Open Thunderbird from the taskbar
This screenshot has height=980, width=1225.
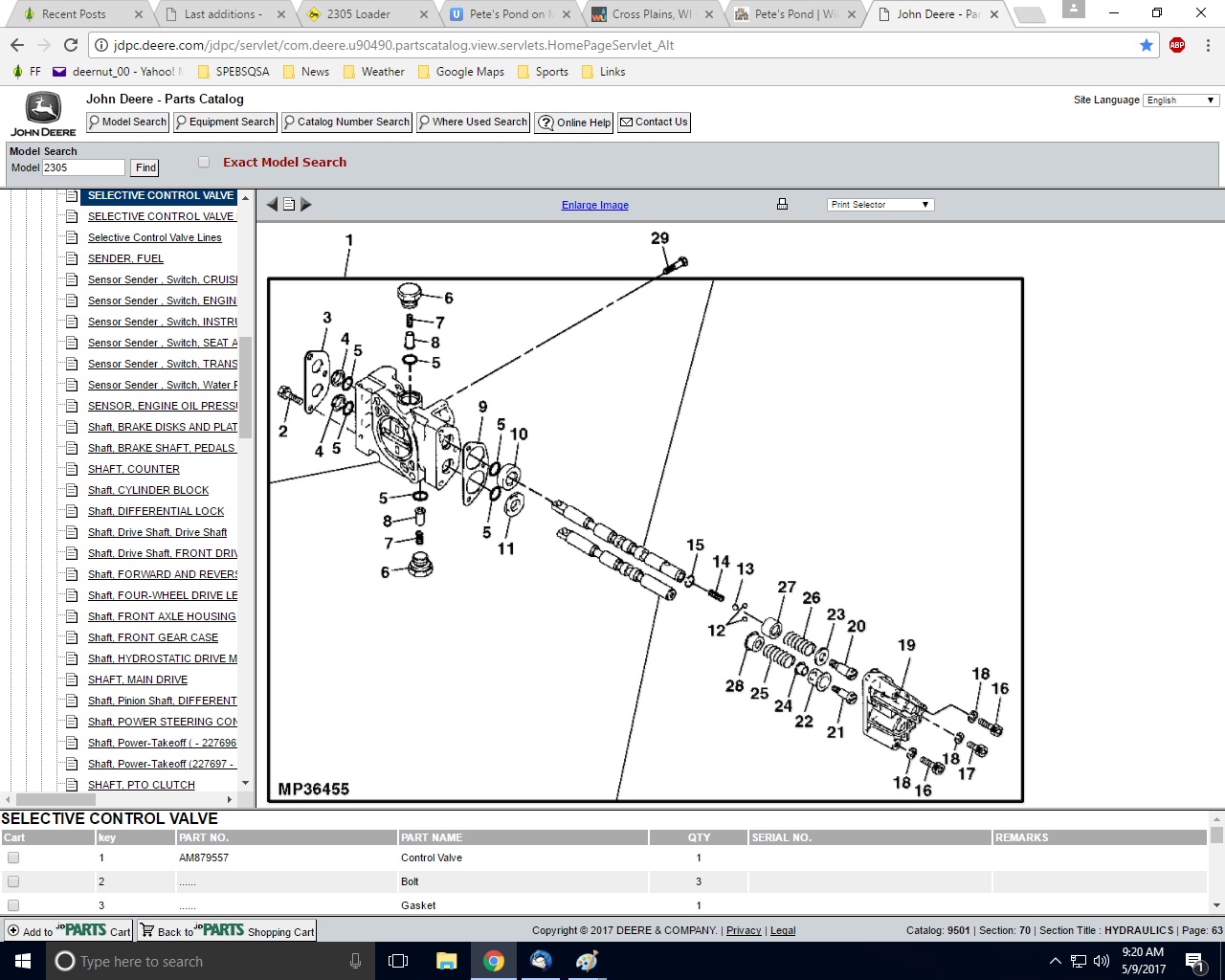click(x=541, y=961)
